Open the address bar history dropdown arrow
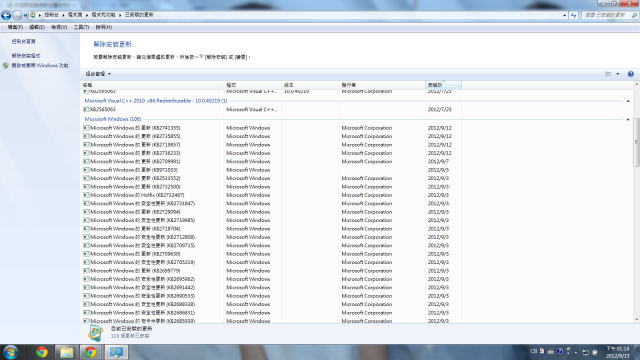This screenshot has width=640, height=360. [564, 15]
